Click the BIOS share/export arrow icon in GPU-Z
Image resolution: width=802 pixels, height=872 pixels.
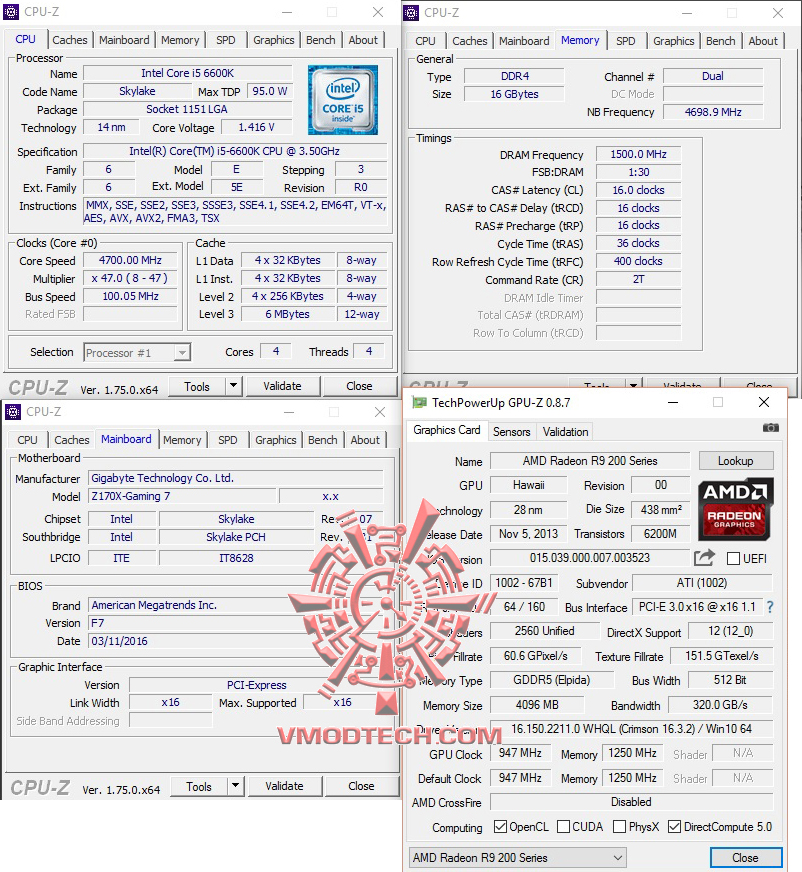[x=704, y=557]
